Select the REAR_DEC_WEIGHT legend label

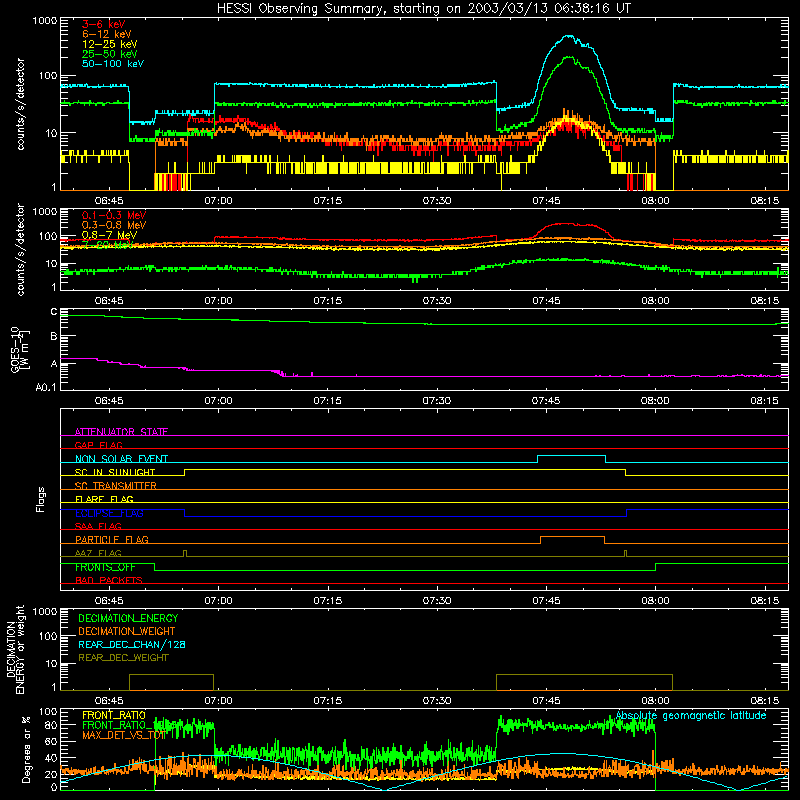(x=123, y=658)
